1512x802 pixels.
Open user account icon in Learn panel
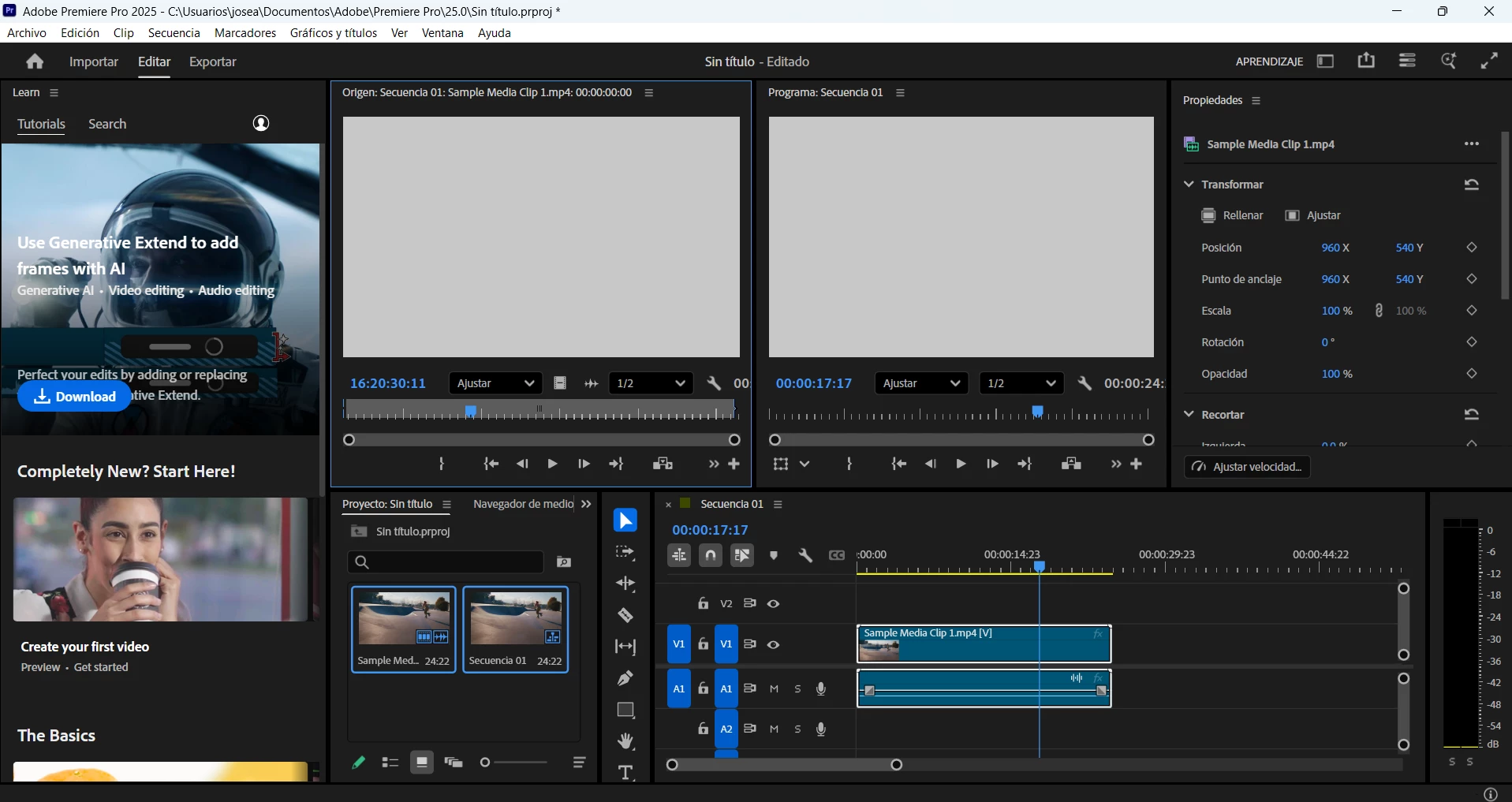261,123
